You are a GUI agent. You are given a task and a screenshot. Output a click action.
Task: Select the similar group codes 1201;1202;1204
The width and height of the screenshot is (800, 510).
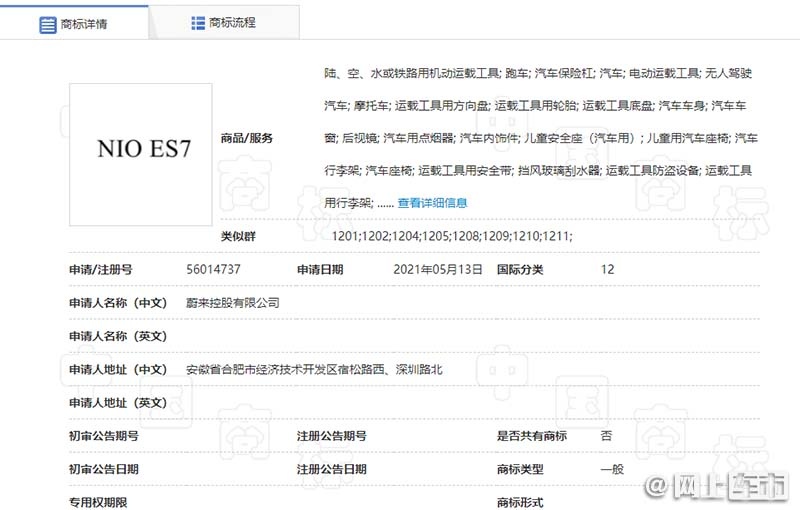coord(452,236)
